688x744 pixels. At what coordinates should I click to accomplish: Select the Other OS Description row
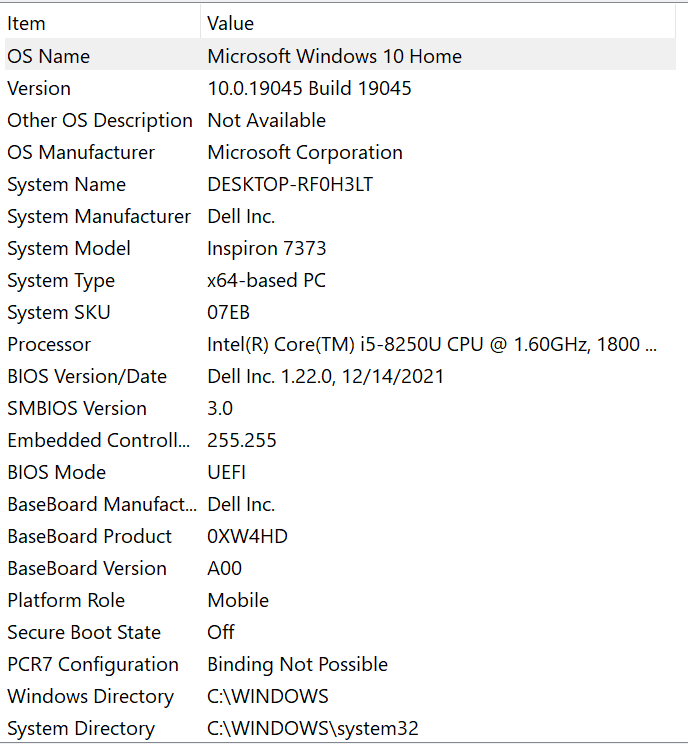(x=340, y=120)
